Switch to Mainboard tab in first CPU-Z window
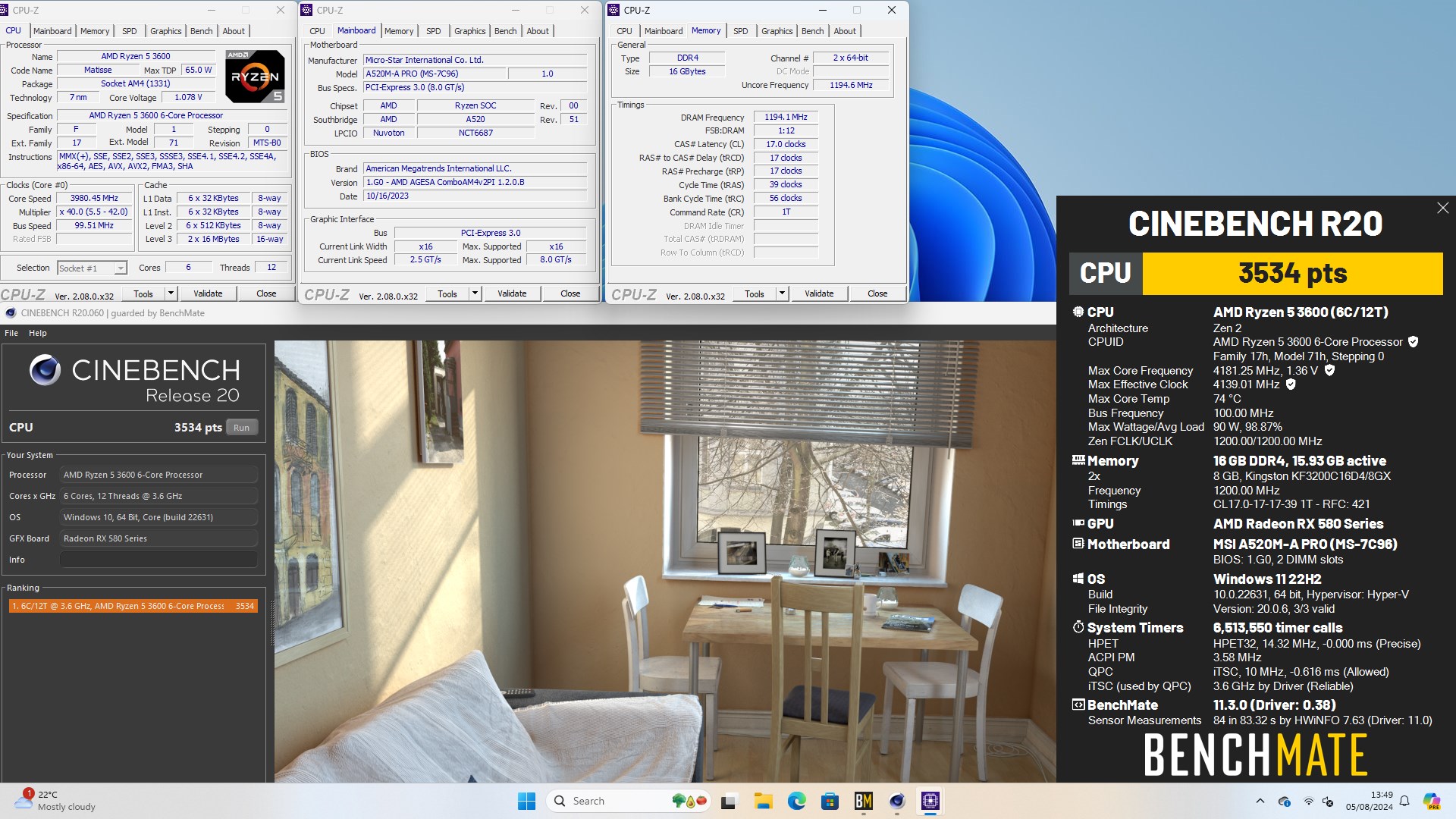This screenshot has height=819, width=1456. tap(52, 31)
